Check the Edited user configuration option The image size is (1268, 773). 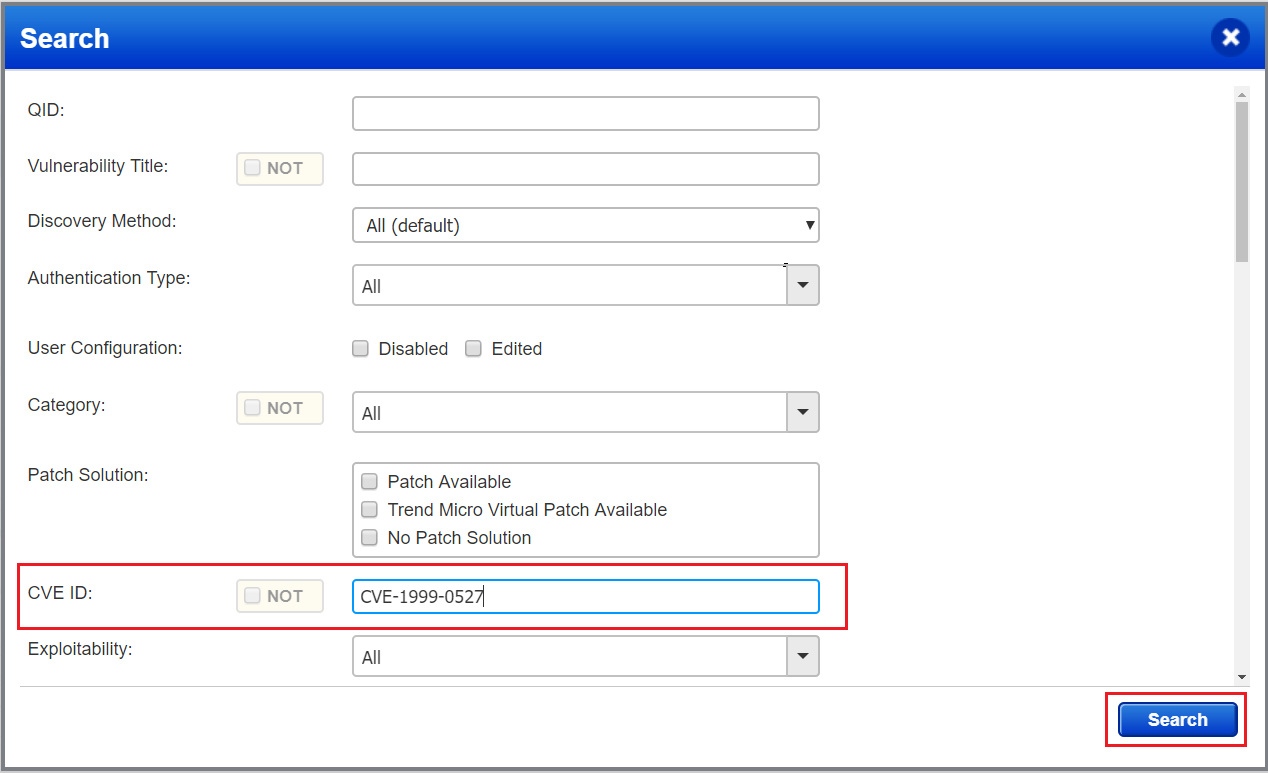point(473,348)
